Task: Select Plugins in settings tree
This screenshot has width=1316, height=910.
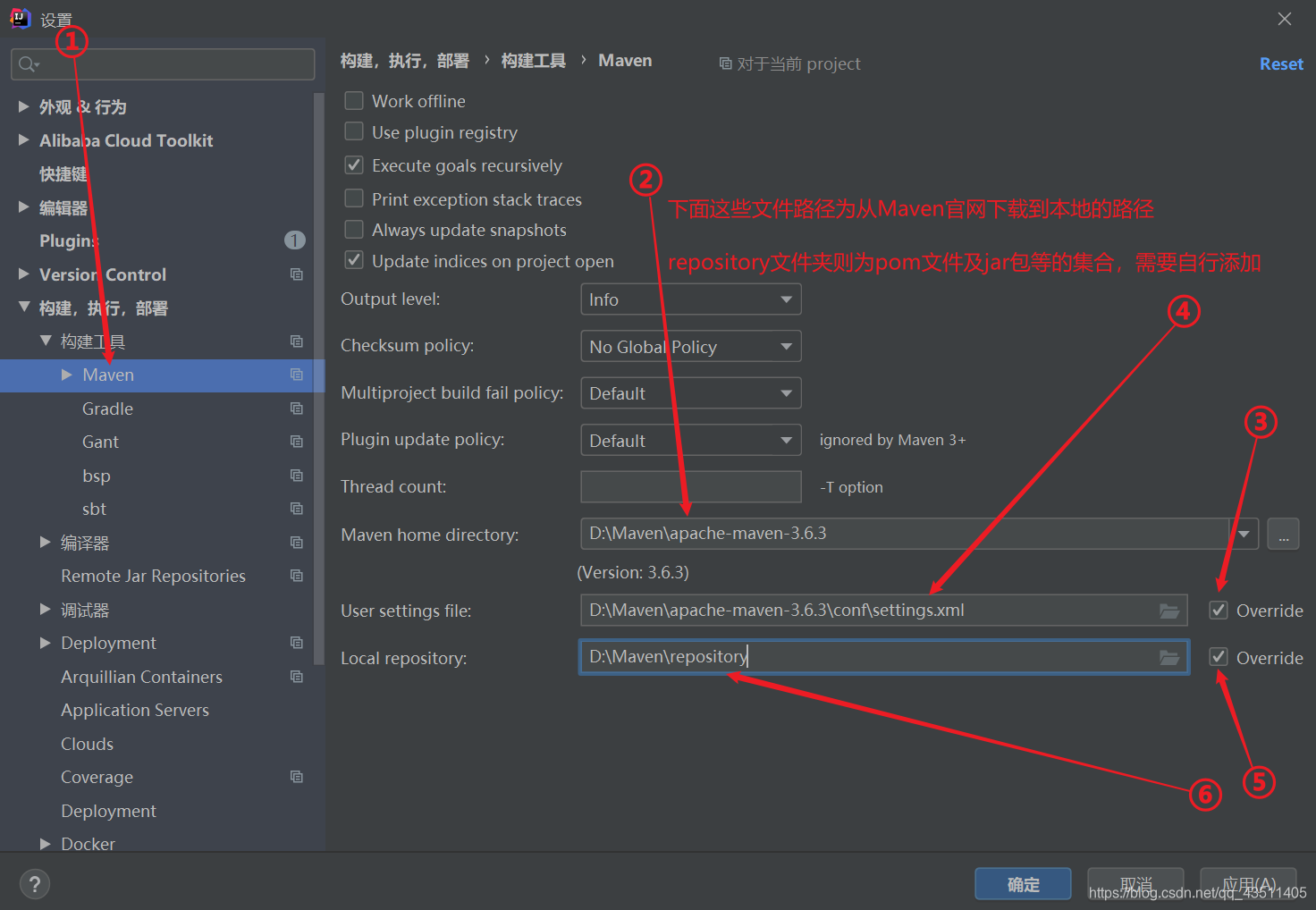Action: 70,240
